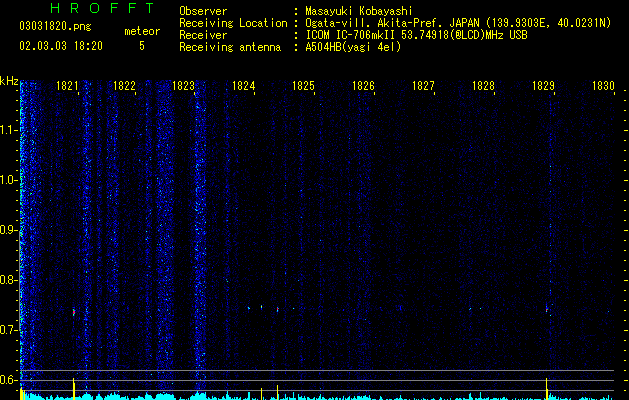Click the yellow amplitude spike before 1821
This screenshot has width=629, height=400.
(73, 388)
